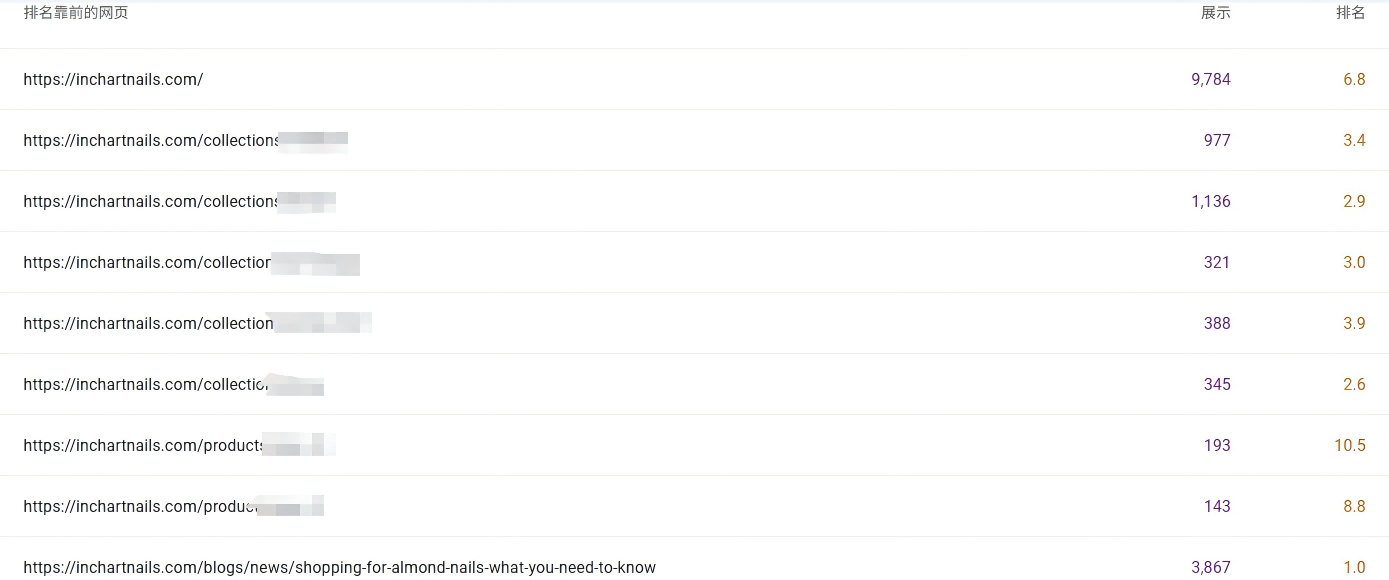This screenshot has width=1389, height=580.
Task: Click the 1.0 ranking value
Action: click(x=1354, y=567)
